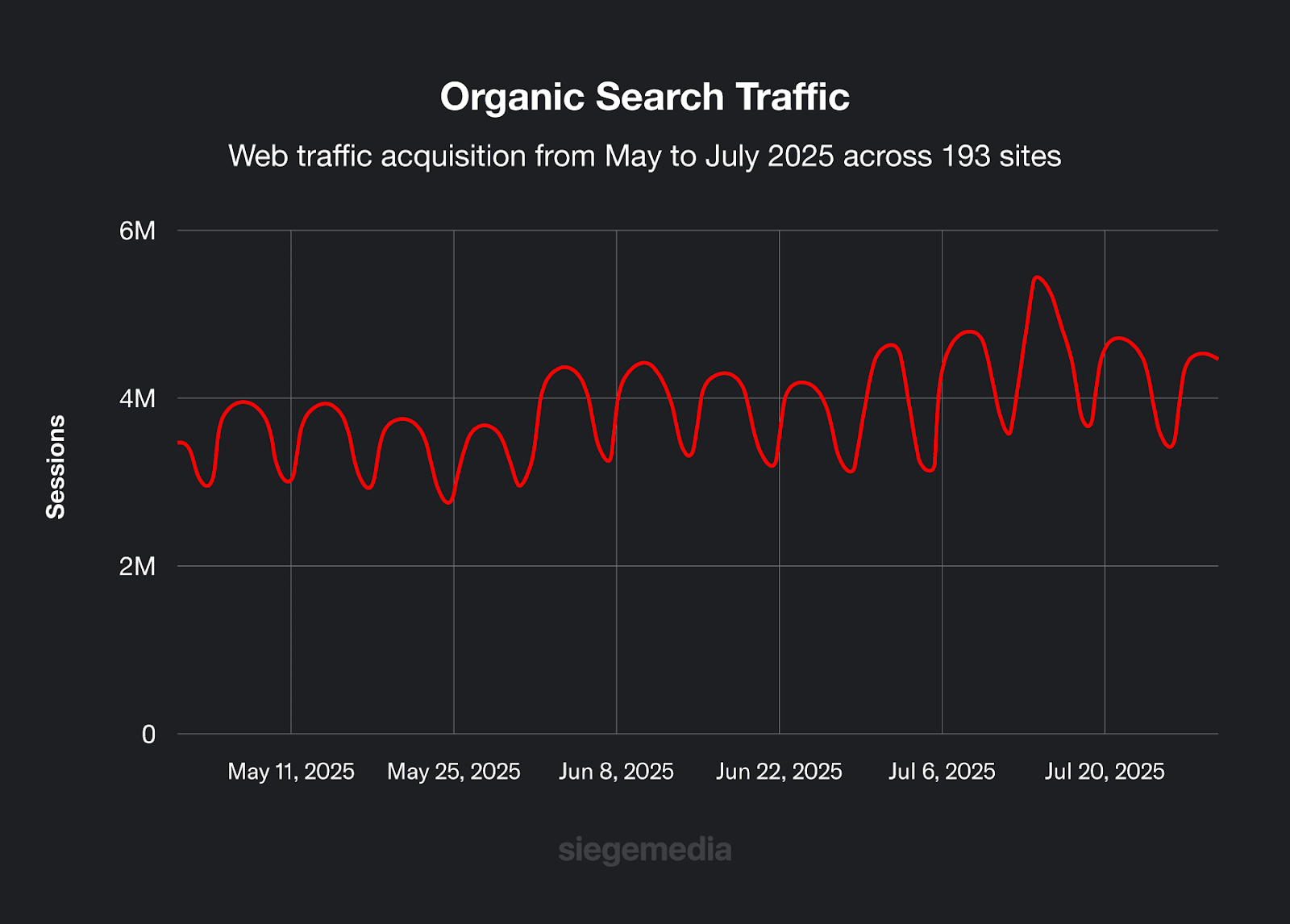
Task: Click the 6M y-axis label
Action: (x=137, y=231)
